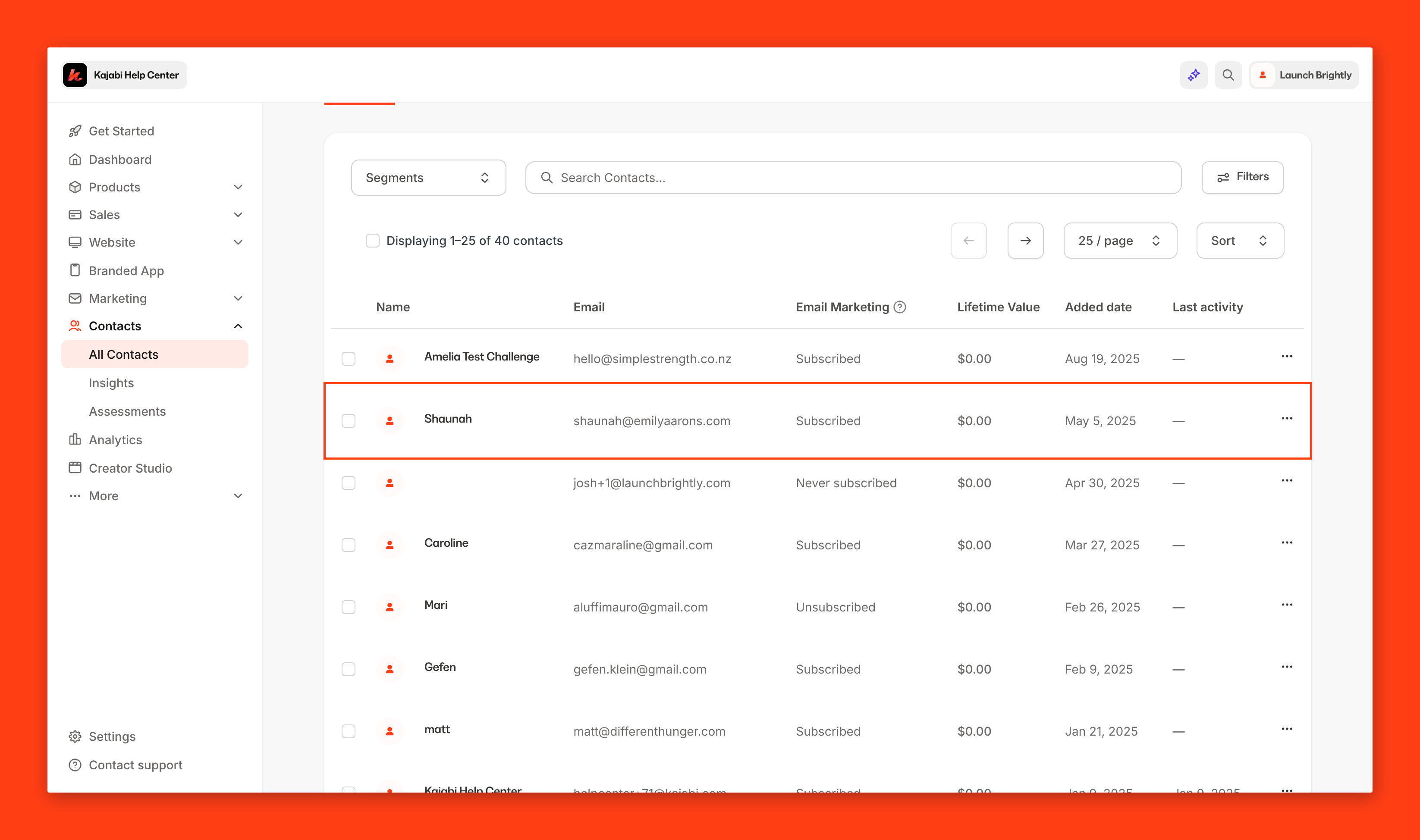Click the Filters button
1420x840 pixels.
(1242, 177)
